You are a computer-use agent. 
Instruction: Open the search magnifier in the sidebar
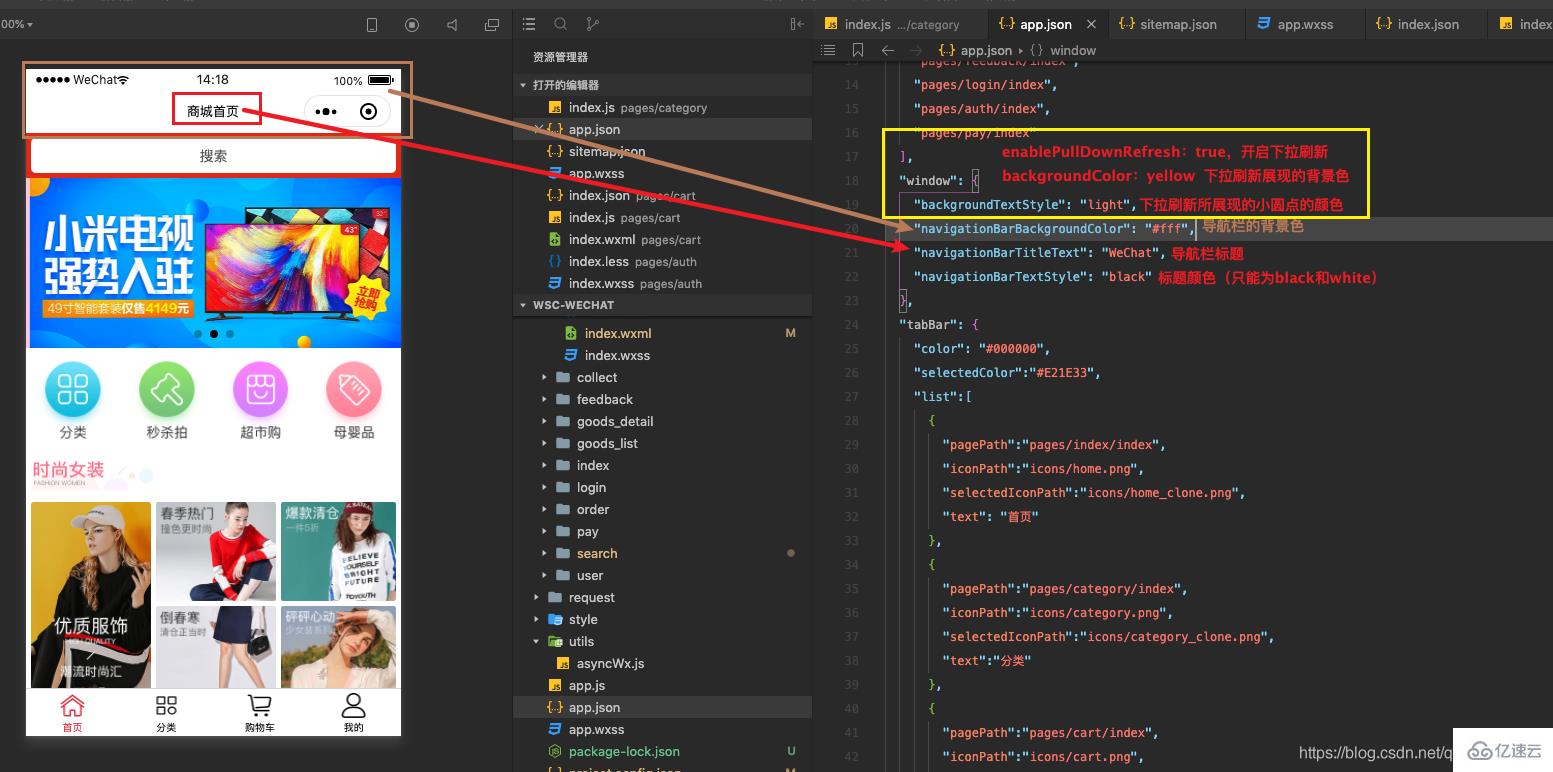[561, 24]
